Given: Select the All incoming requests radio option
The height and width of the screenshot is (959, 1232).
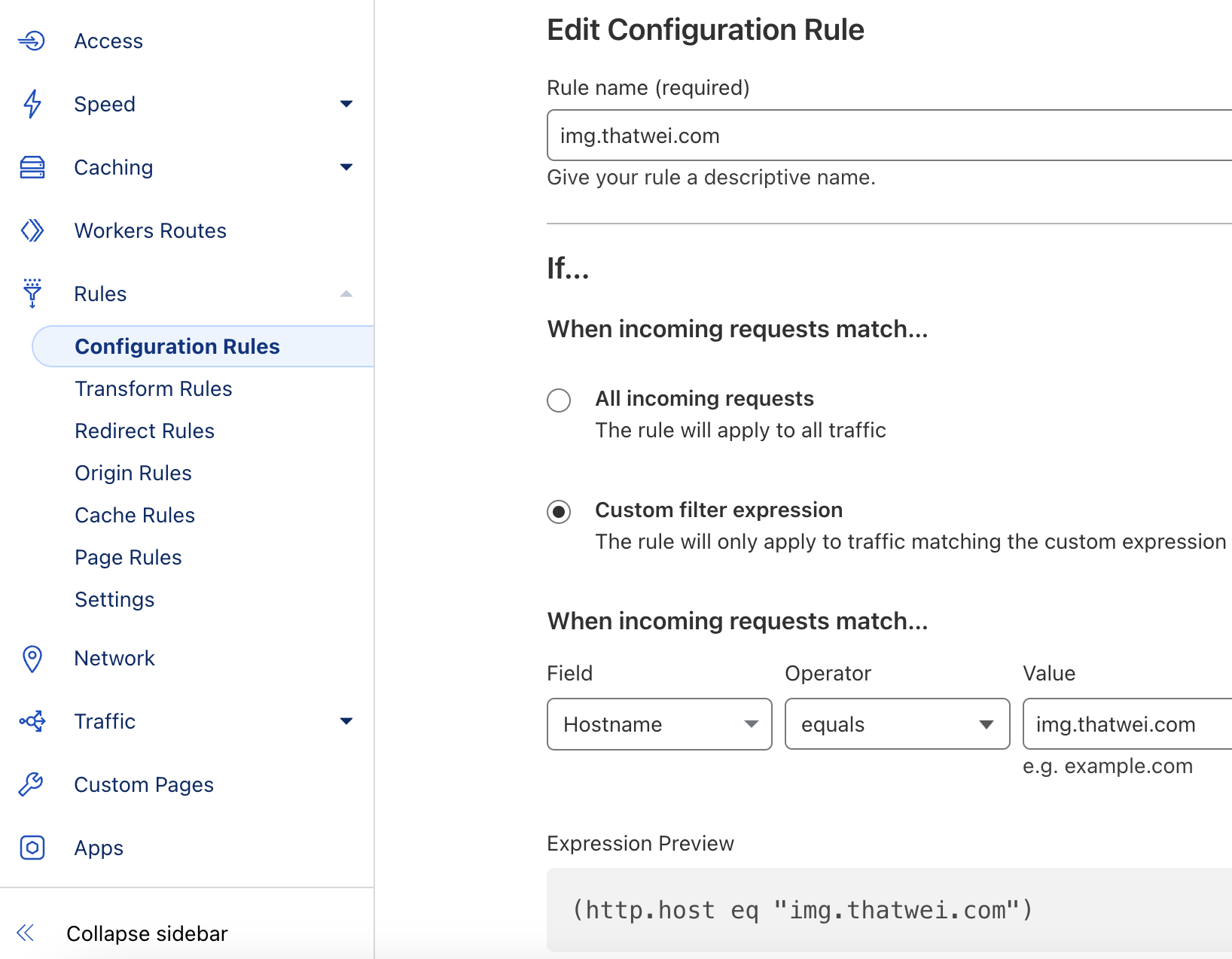Looking at the screenshot, I should point(559,400).
